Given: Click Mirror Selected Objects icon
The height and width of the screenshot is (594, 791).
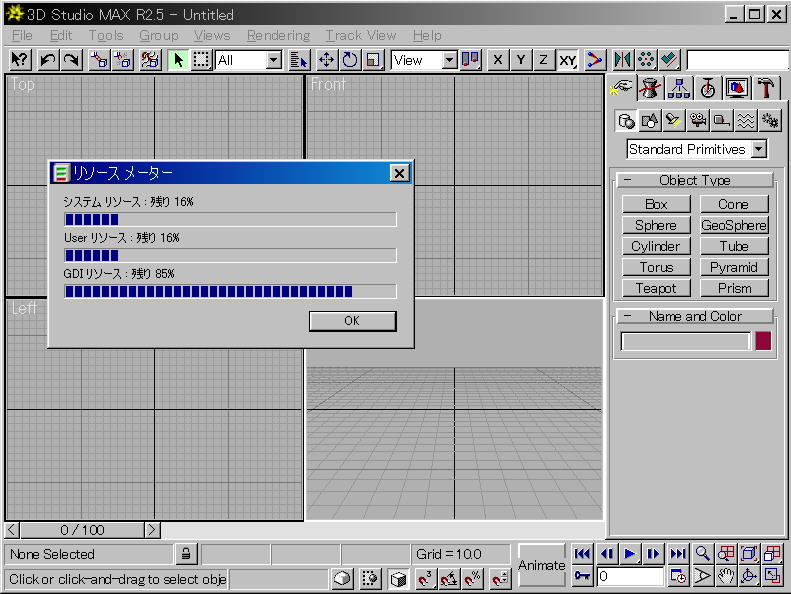Looking at the screenshot, I should pos(623,60).
